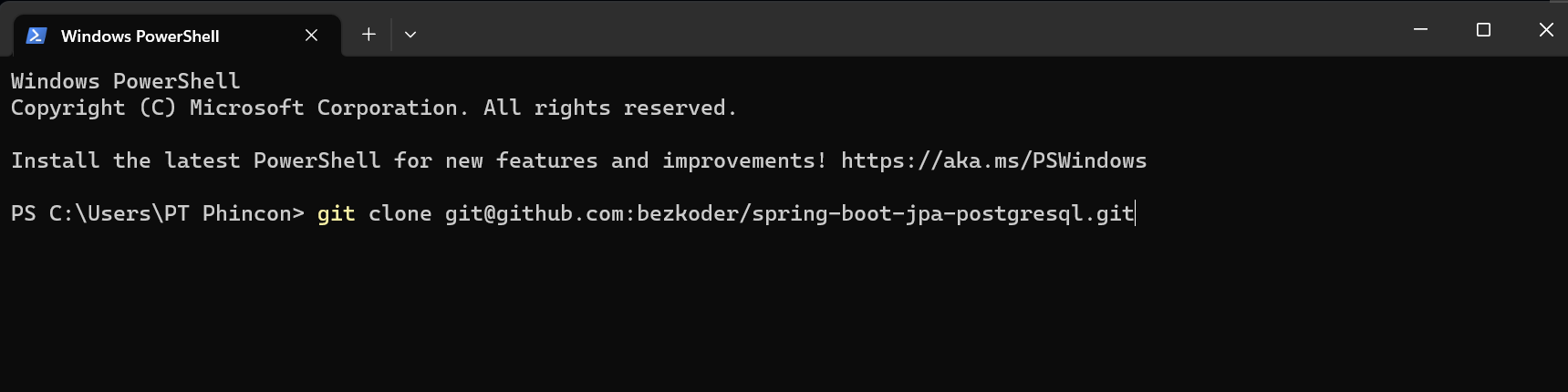Click the "Install the latest PowerShell" text
The height and width of the screenshot is (392, 1568).
(195, 161)
